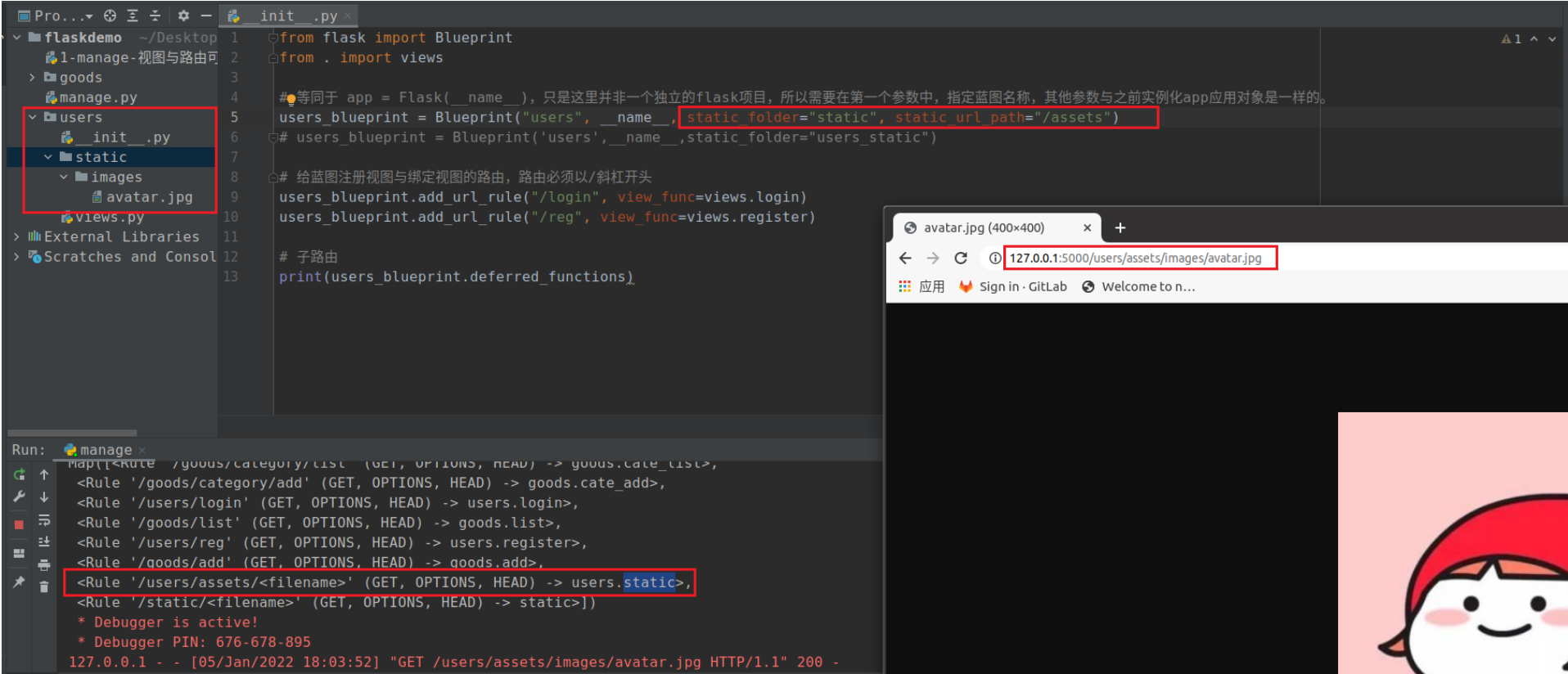Pin the Run tab

point(19,582)
